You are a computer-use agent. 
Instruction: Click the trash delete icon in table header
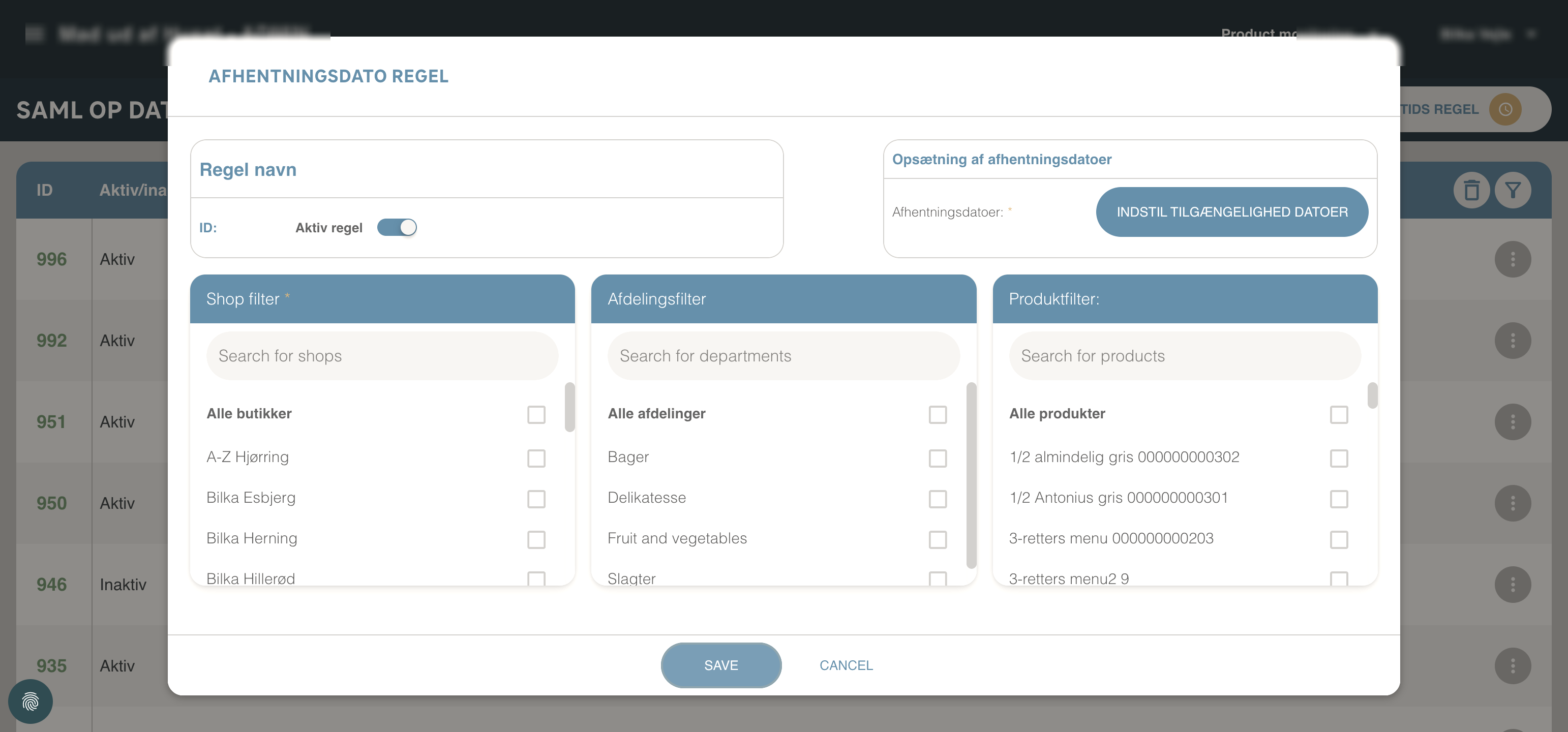(1471, 191)
